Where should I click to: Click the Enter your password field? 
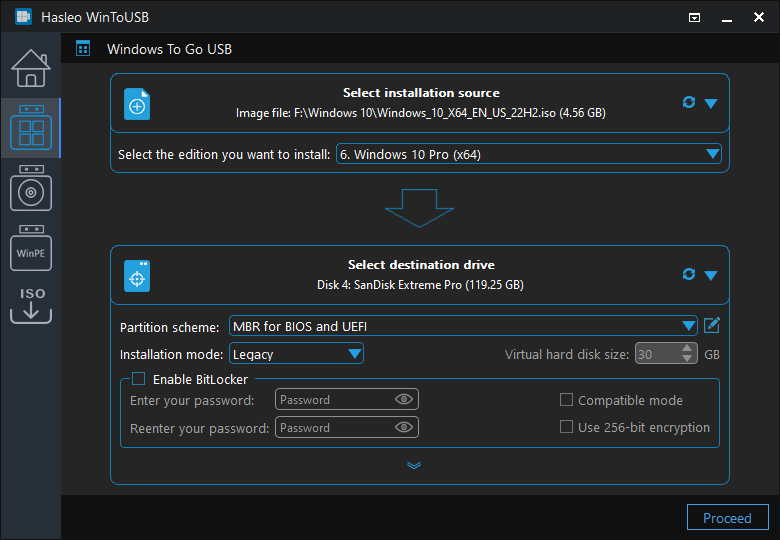coord(347,399)
